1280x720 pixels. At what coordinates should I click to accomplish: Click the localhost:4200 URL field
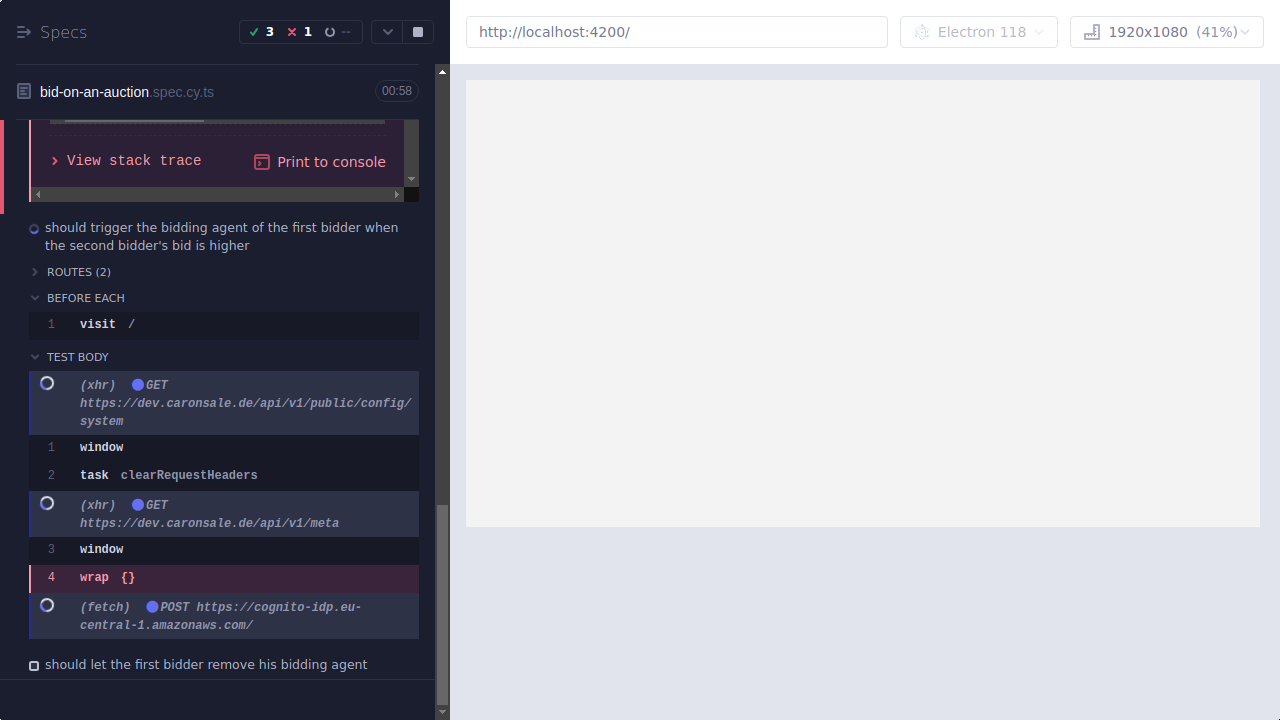pos(676,31)
